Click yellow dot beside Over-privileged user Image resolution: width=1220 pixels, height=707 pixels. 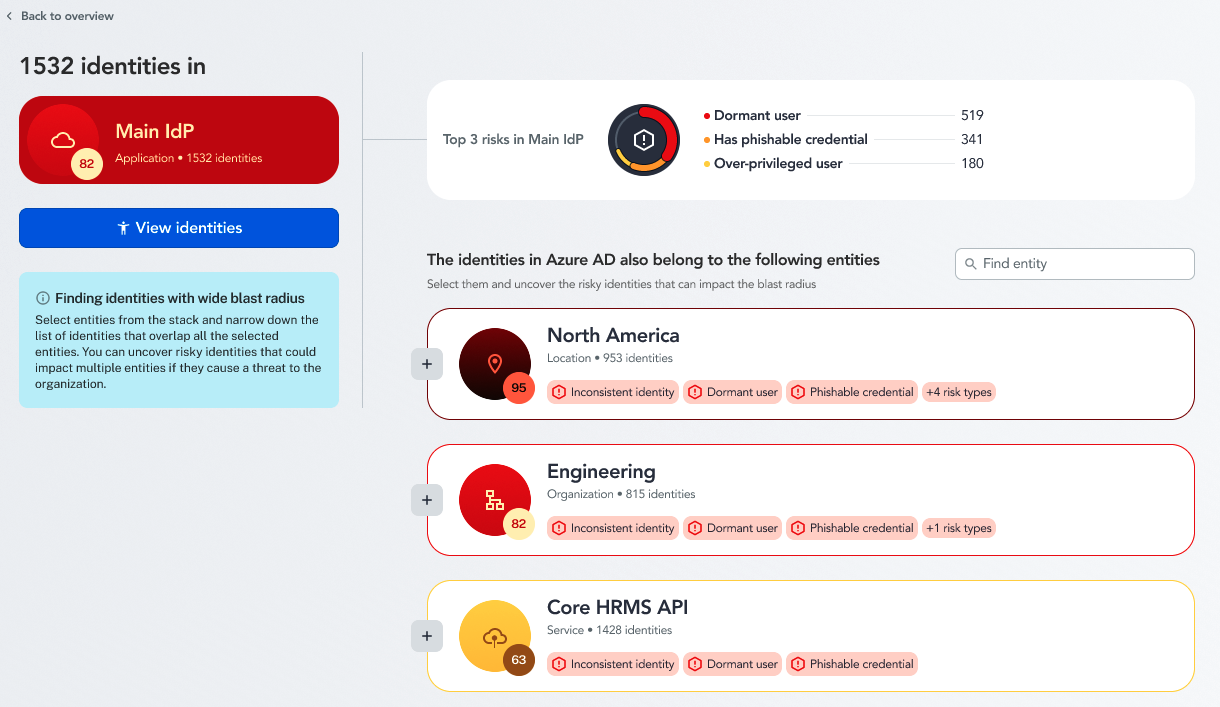[707, 164]
